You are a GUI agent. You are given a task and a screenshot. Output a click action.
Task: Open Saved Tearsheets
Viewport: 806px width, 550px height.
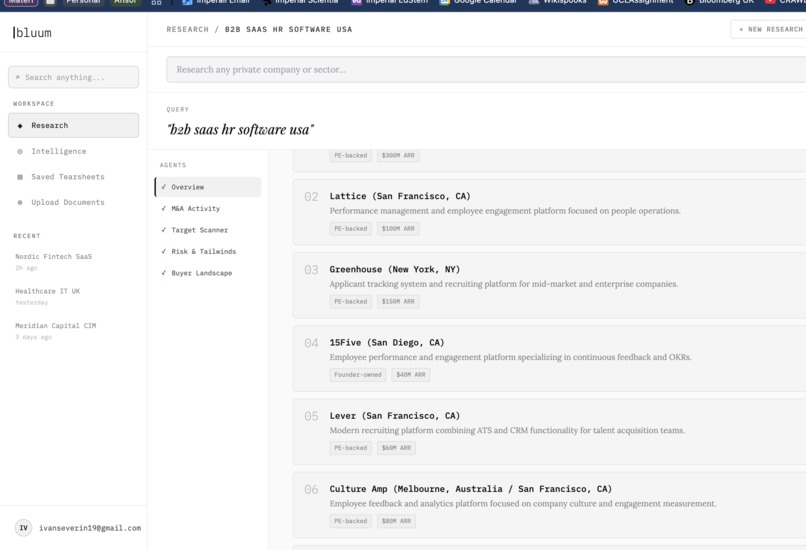(x=68, y=177)
